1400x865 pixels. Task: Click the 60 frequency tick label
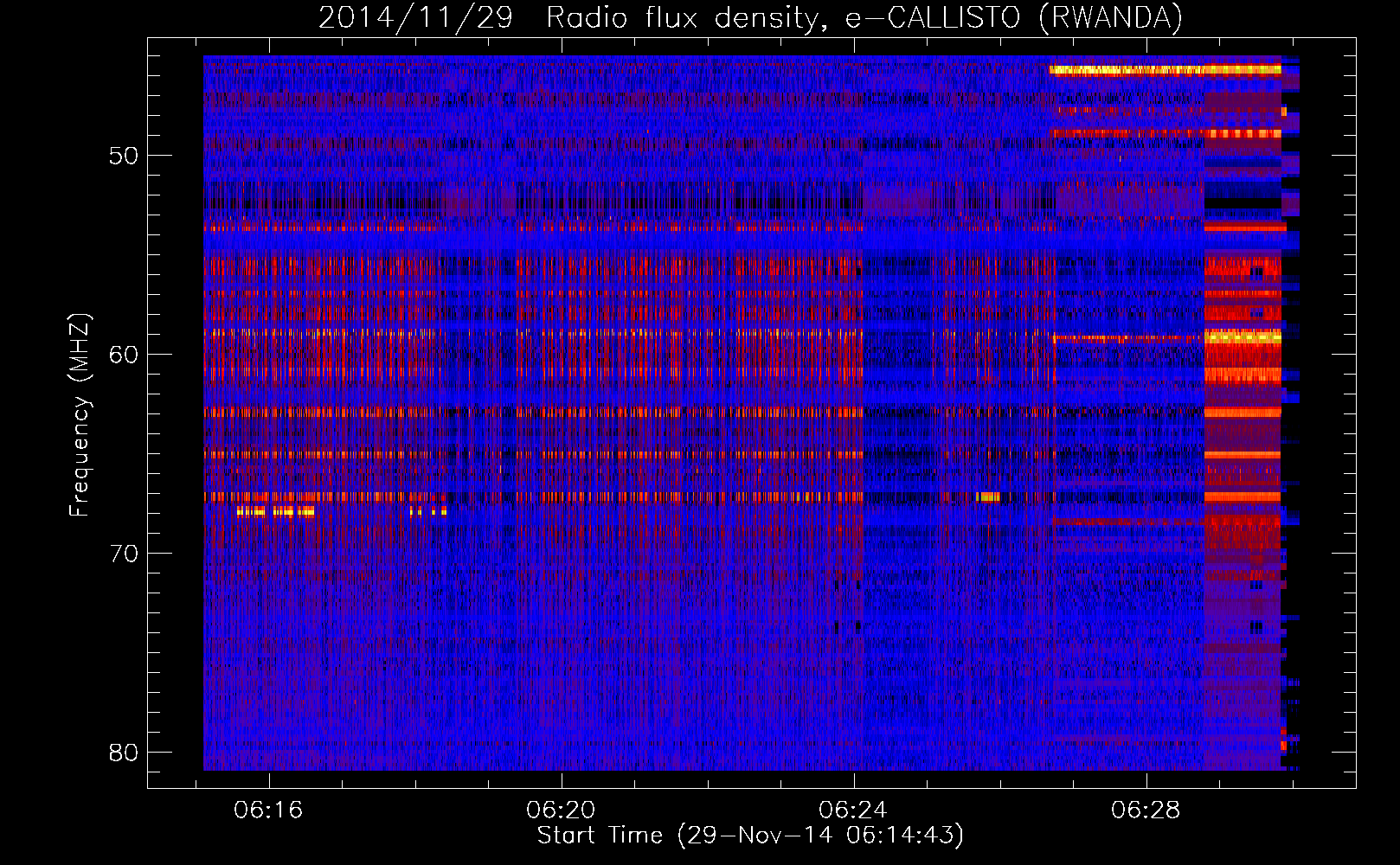click(x=124, y=355)
